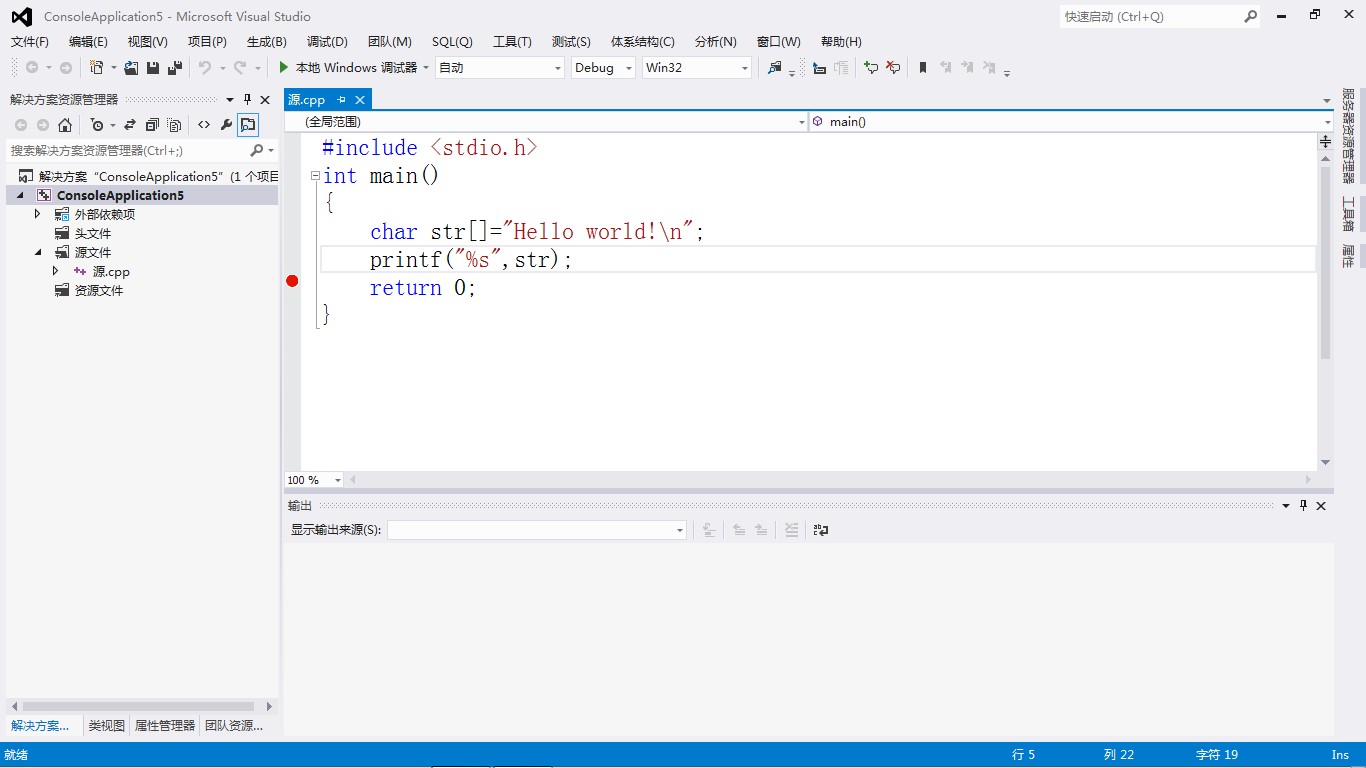Click the sync with active document icon
The width and height of the screenshot is (1366, 768).
(x=130, y=125)
